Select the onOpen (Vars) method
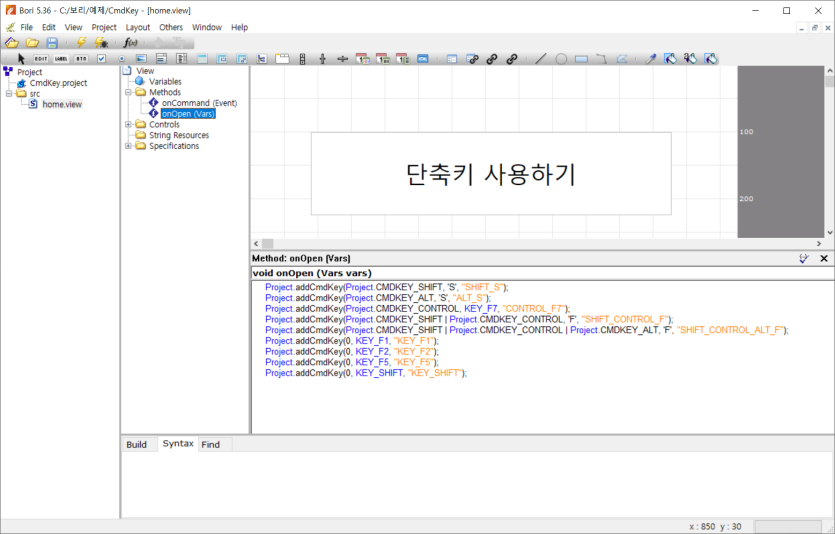This screenshot has width=835, height=534. pos(188,113)
